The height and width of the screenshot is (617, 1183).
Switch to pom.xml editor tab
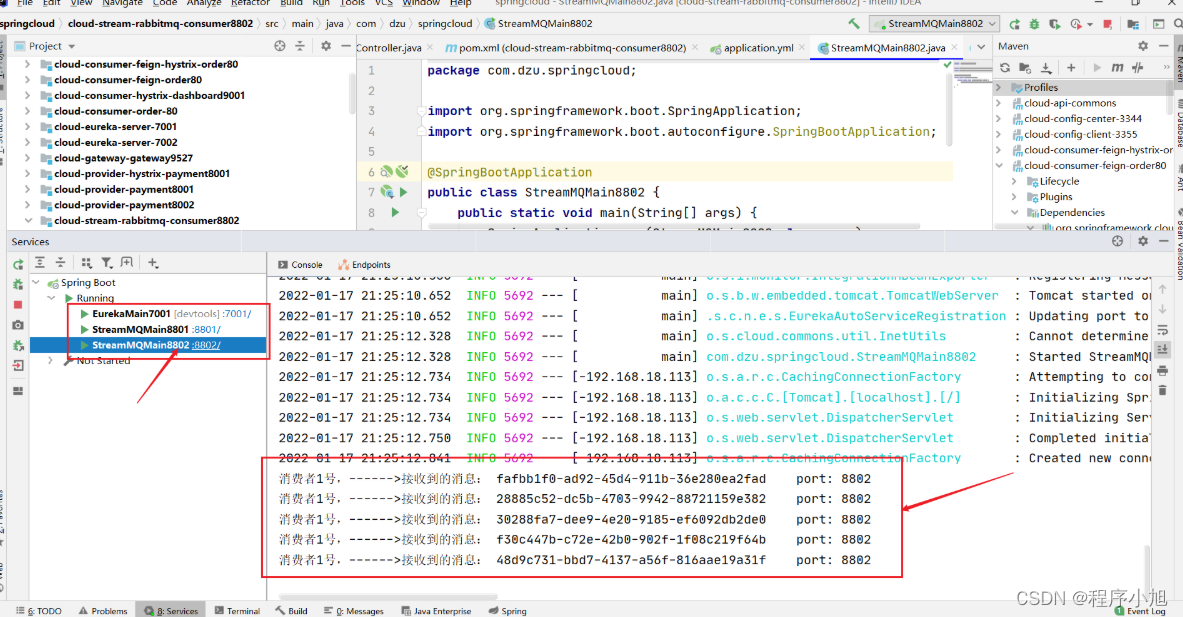[573, 48]
